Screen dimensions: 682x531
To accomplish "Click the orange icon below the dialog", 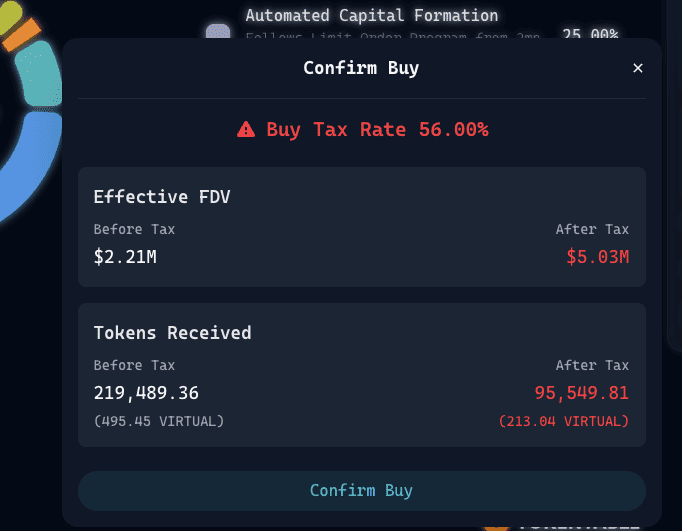I will pos(495,526).
